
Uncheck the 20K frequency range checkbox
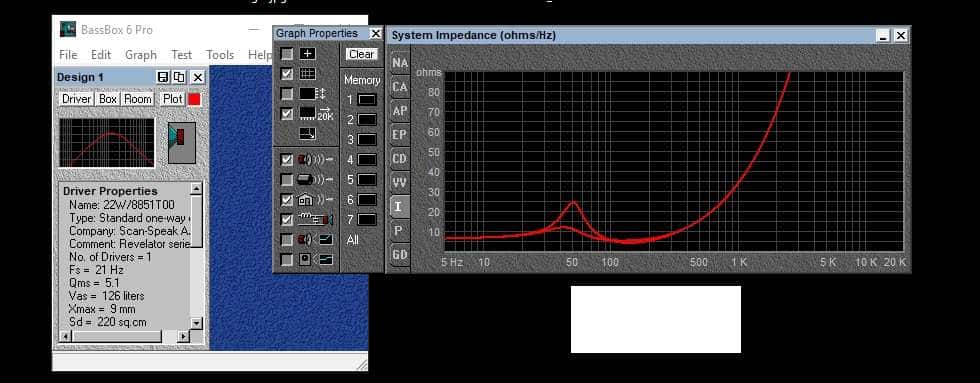click(x=287, y=114)
